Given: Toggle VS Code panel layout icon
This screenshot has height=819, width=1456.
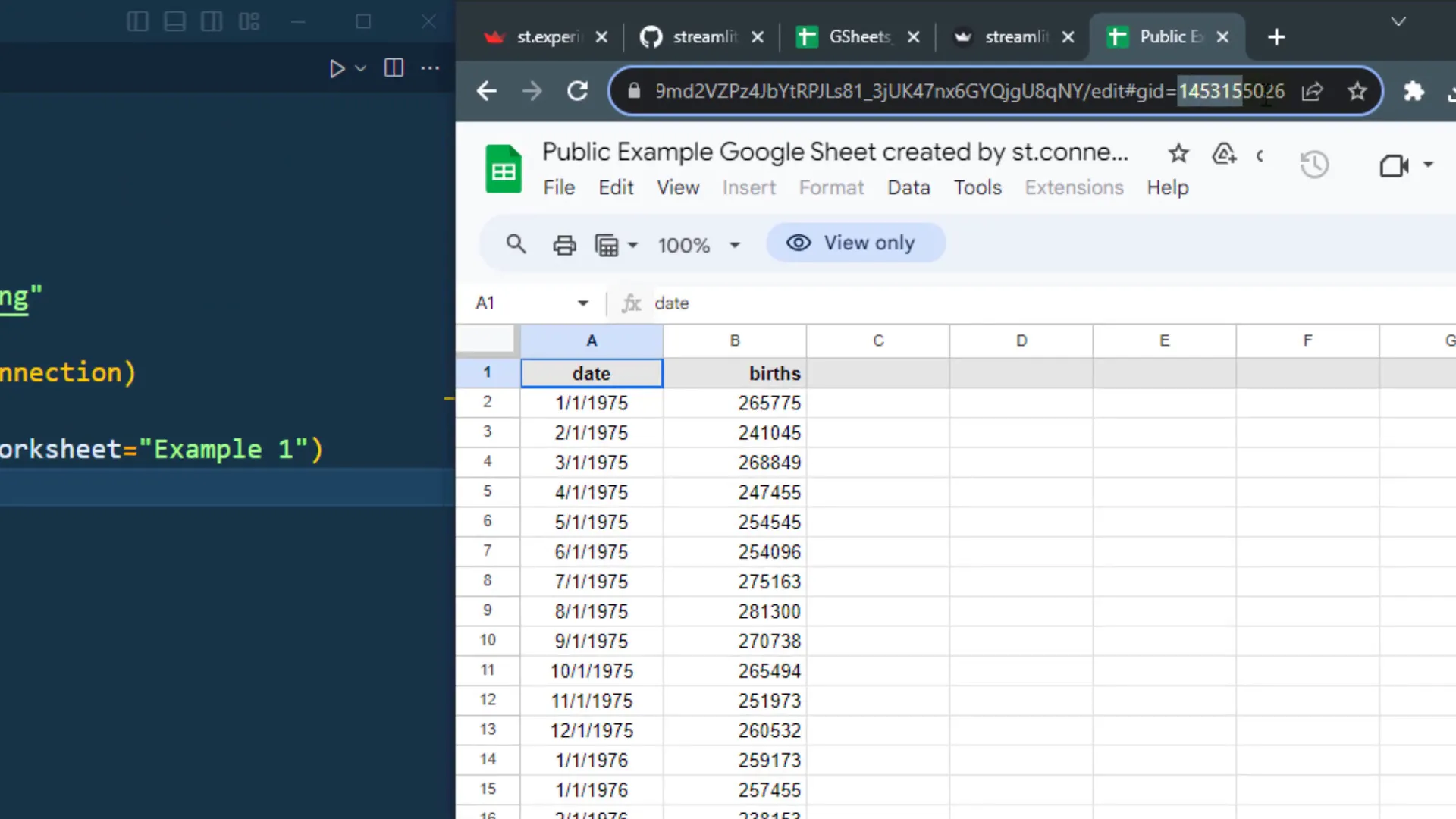Looking at the screenshot, I should [174, 21].
